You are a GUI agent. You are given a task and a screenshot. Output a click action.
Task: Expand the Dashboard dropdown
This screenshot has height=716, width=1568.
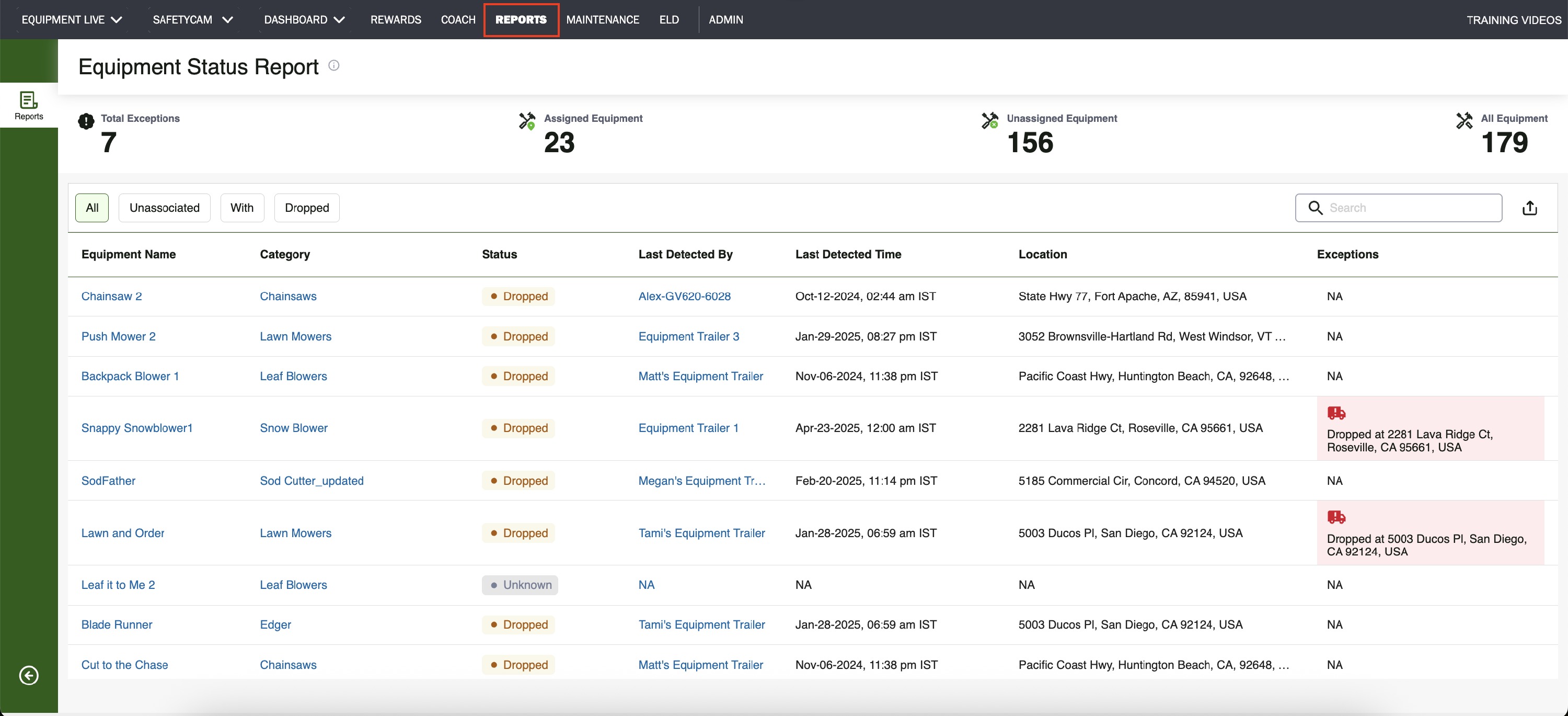pos(304,19)
